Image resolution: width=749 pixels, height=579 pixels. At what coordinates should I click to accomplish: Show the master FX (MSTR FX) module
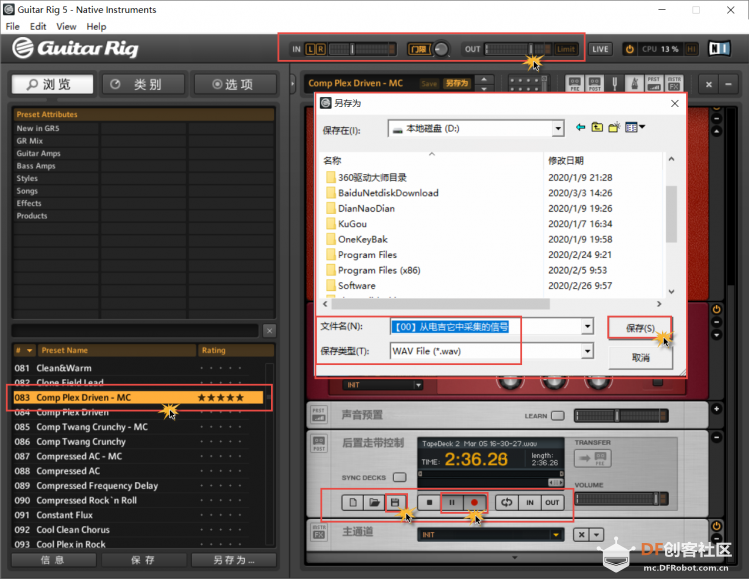click(x=674, y=84)
